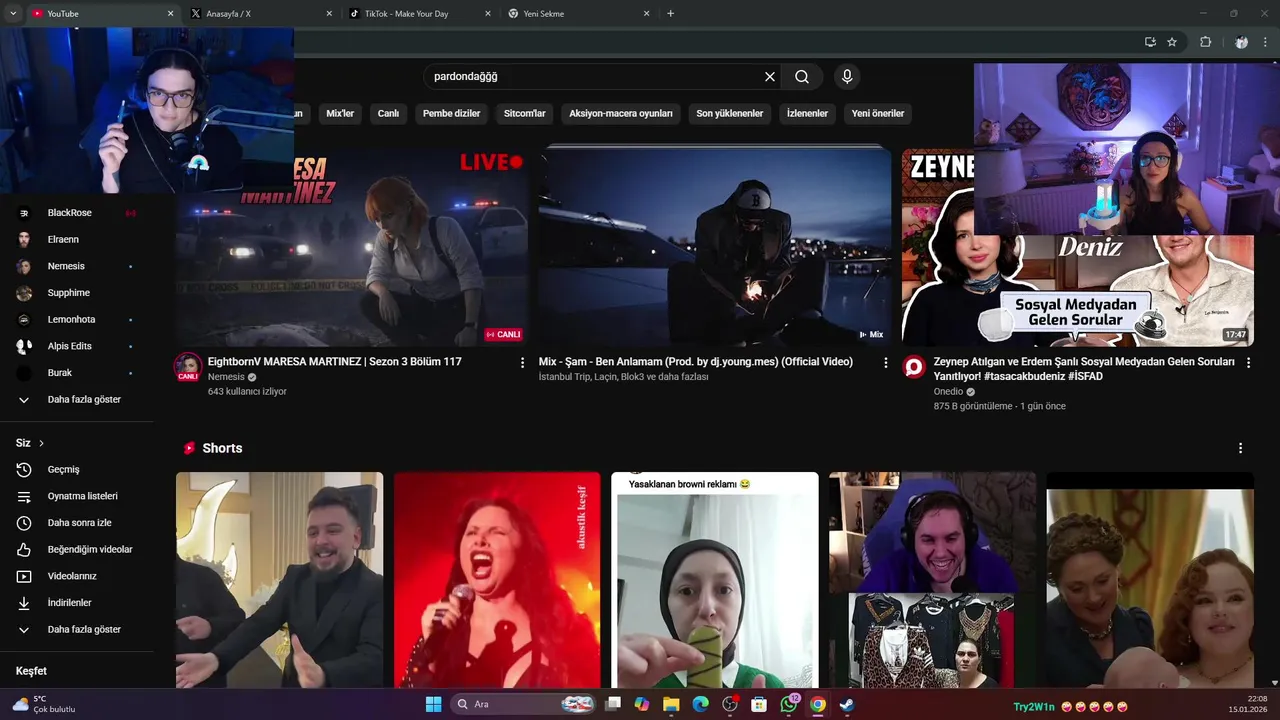
Task: Open a new tab with plus button
Action: [670, 14]
